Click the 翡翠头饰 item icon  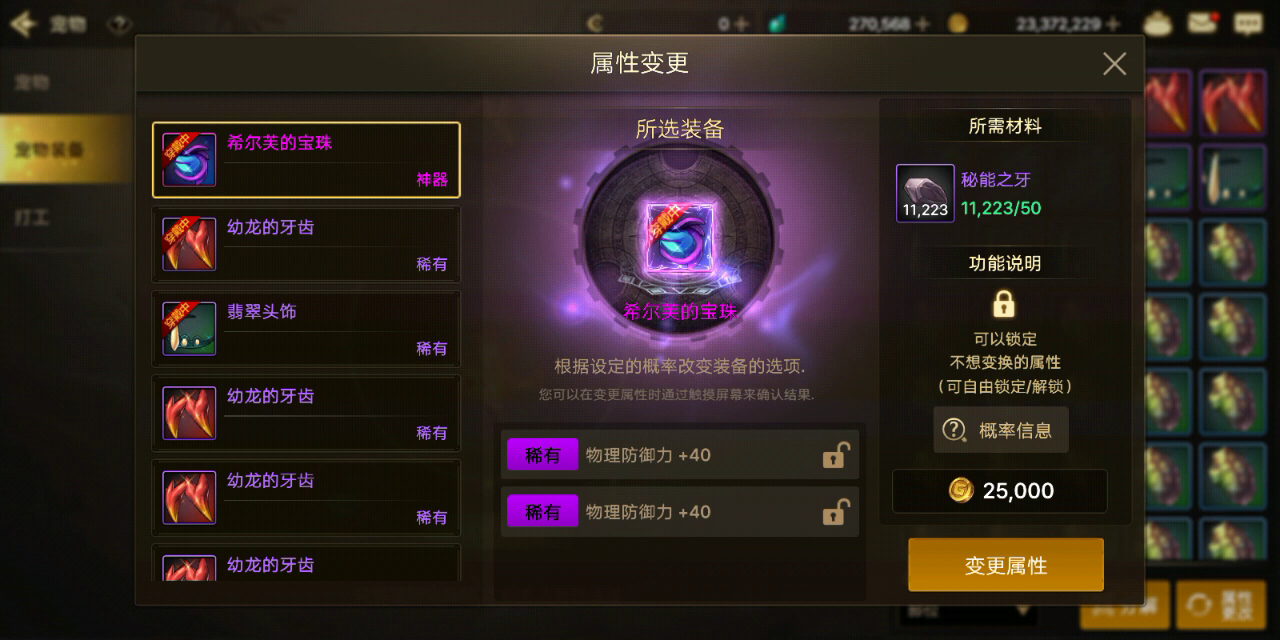click(x=189, y=329)
